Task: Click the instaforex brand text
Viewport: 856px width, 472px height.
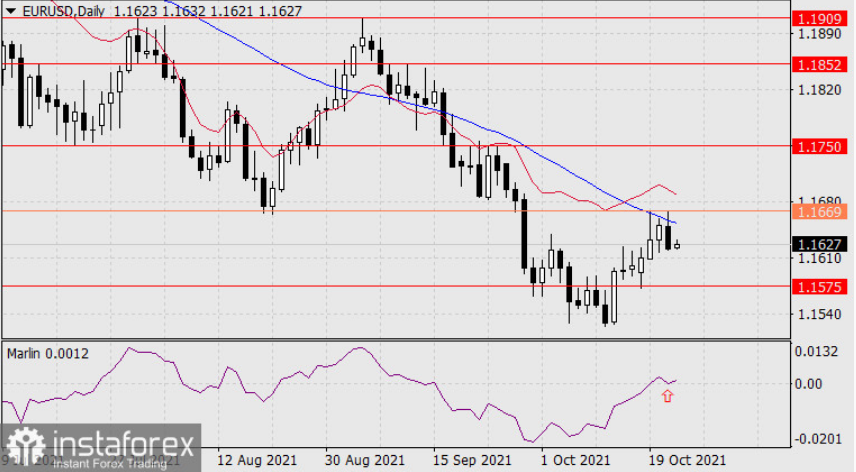Action: click(x=123, y=445)
